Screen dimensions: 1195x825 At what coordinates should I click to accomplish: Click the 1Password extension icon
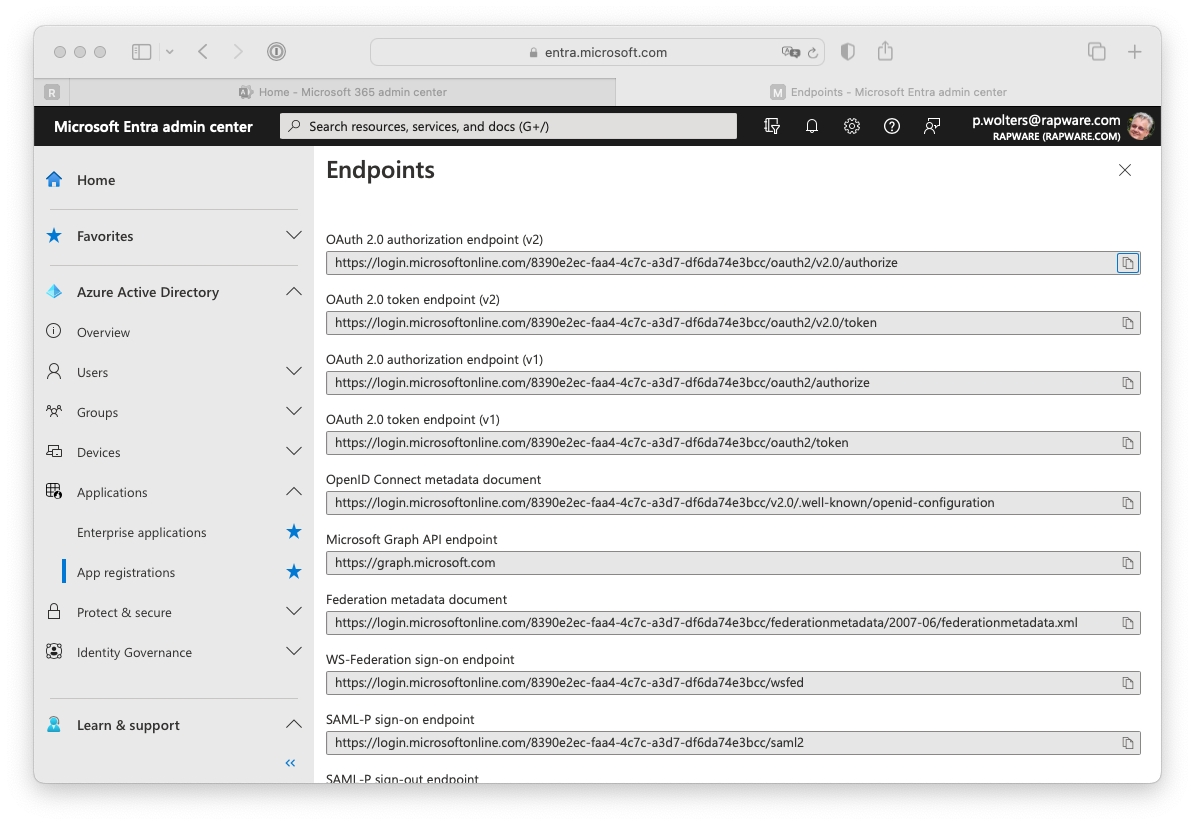tap(276, 52)
